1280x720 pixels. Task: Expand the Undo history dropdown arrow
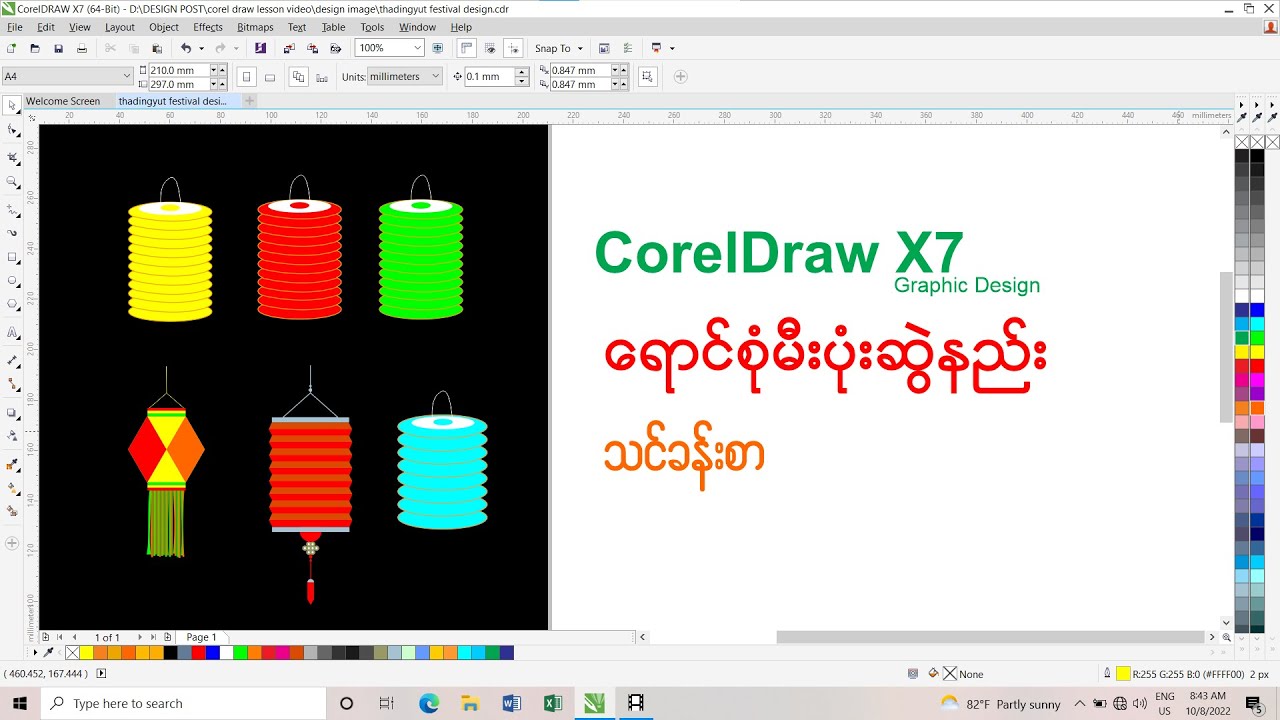(201, 48)
